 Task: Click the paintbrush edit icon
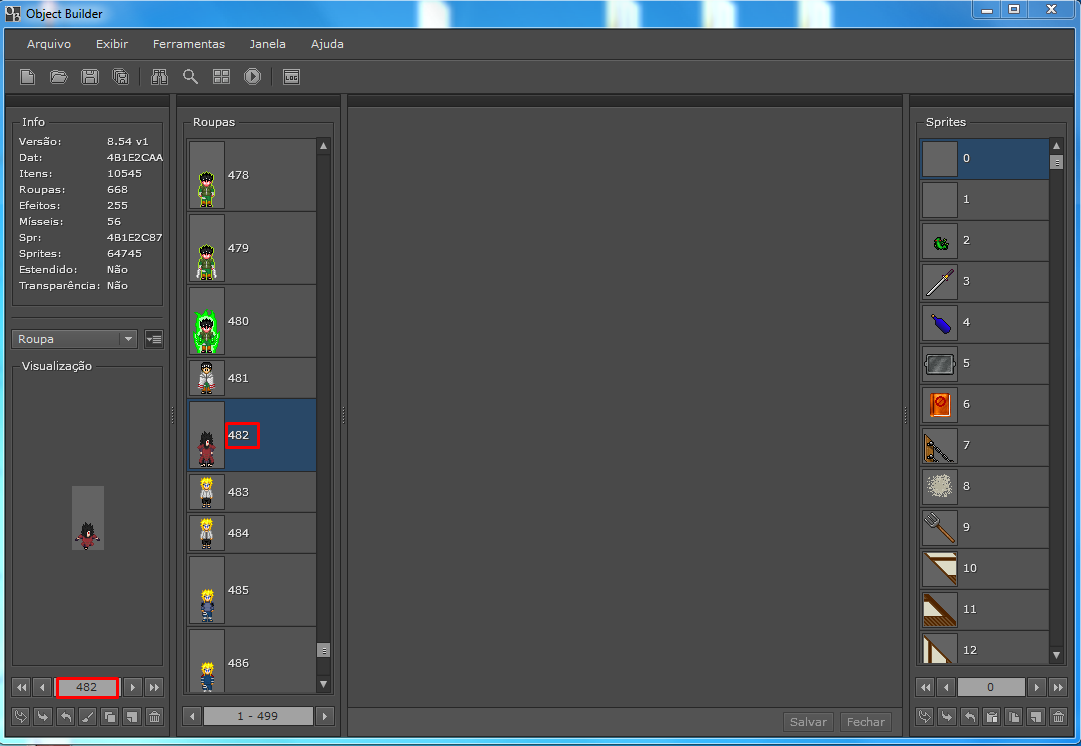click(x=87, y=716)
